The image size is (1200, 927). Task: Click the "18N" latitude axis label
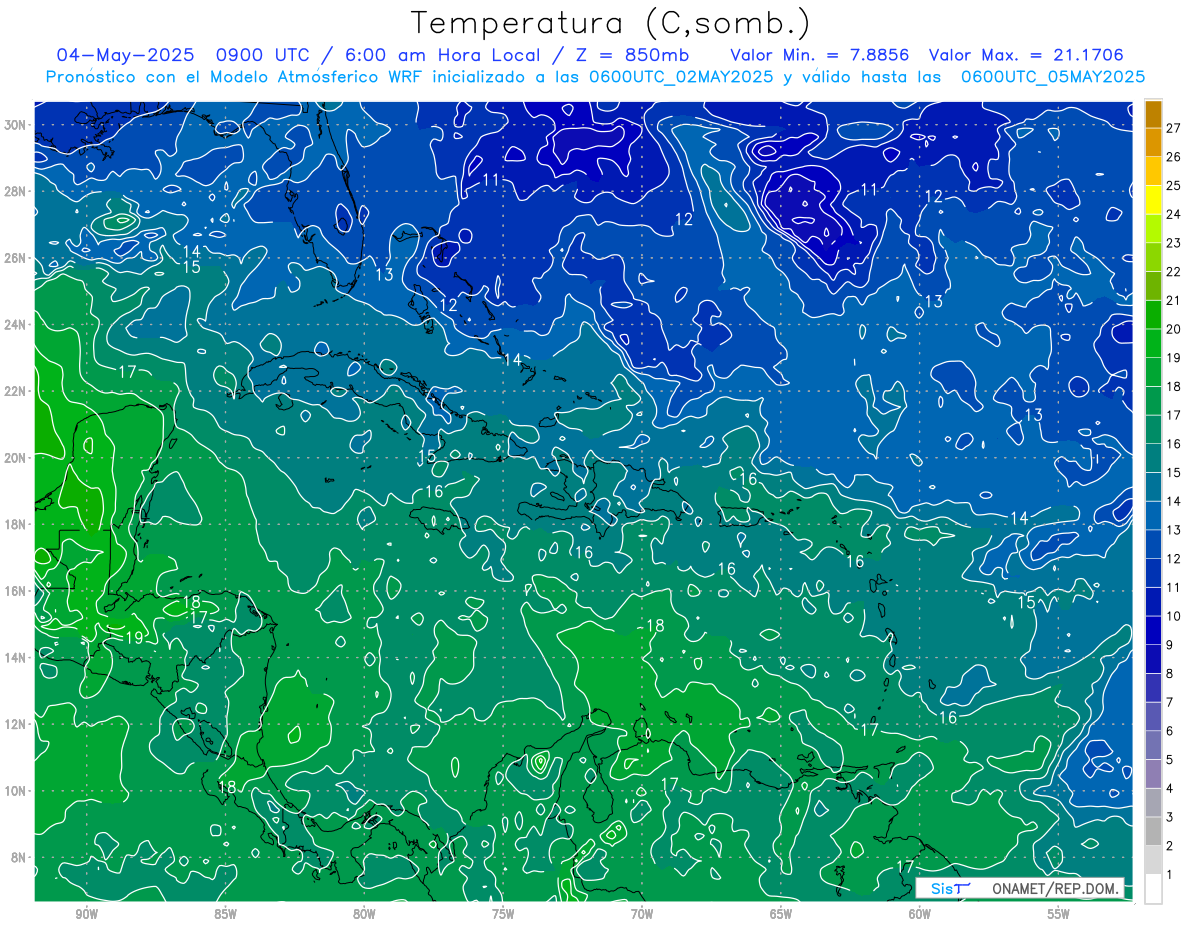point(15,524)
